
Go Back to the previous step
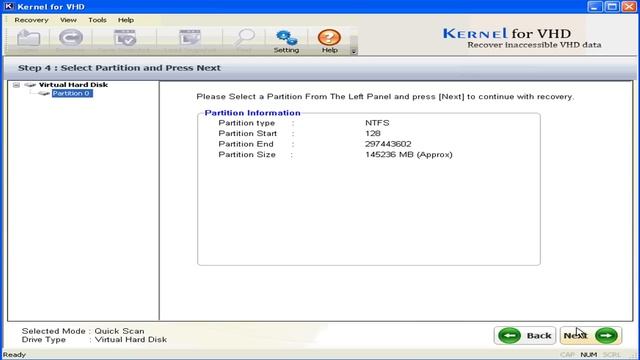(x=524, y=336)
